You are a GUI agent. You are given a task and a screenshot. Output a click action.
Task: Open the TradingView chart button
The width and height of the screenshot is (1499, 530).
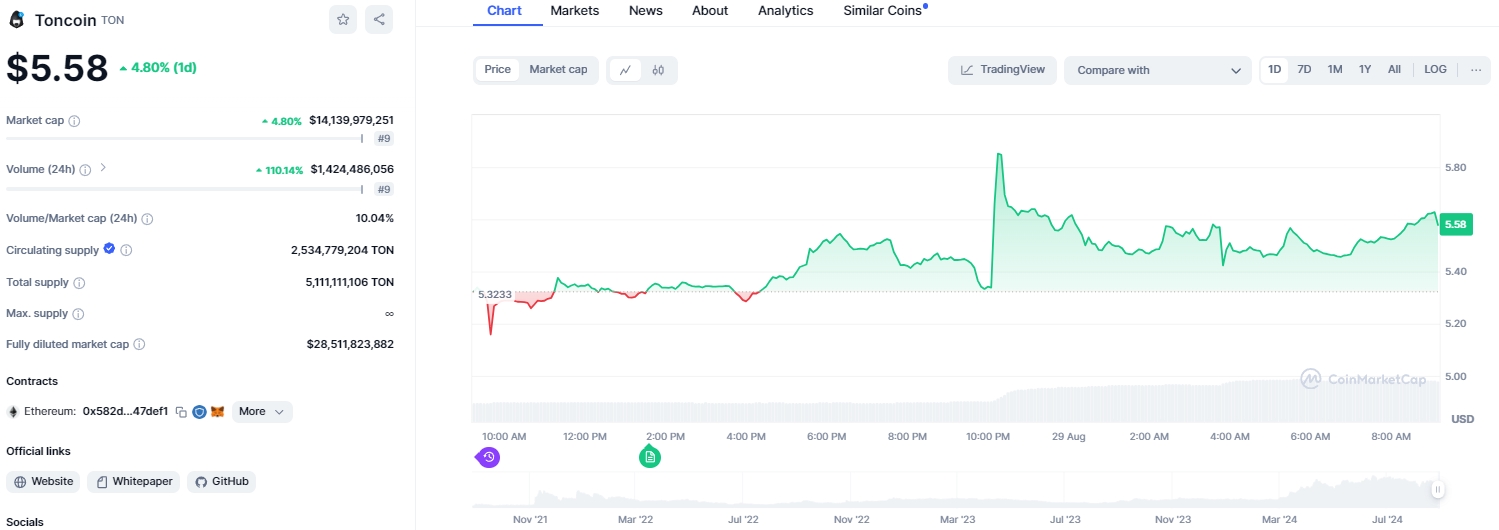point(1002,70)
